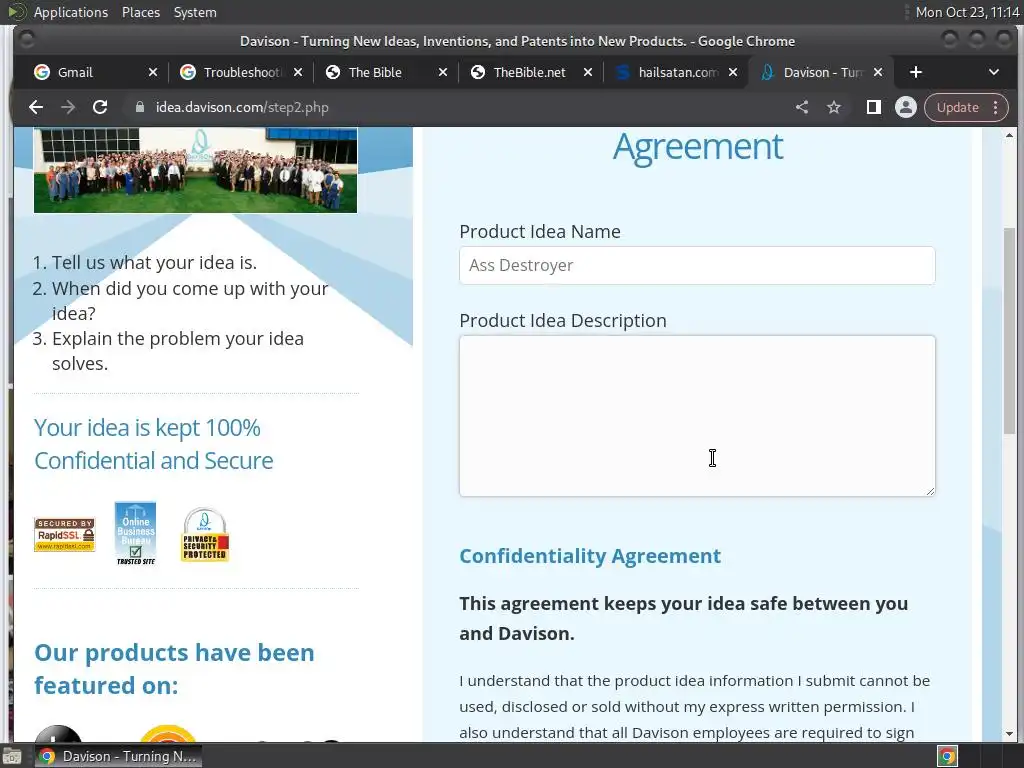Close the TheBible.net tab
1024x768 pixels.
588,72
